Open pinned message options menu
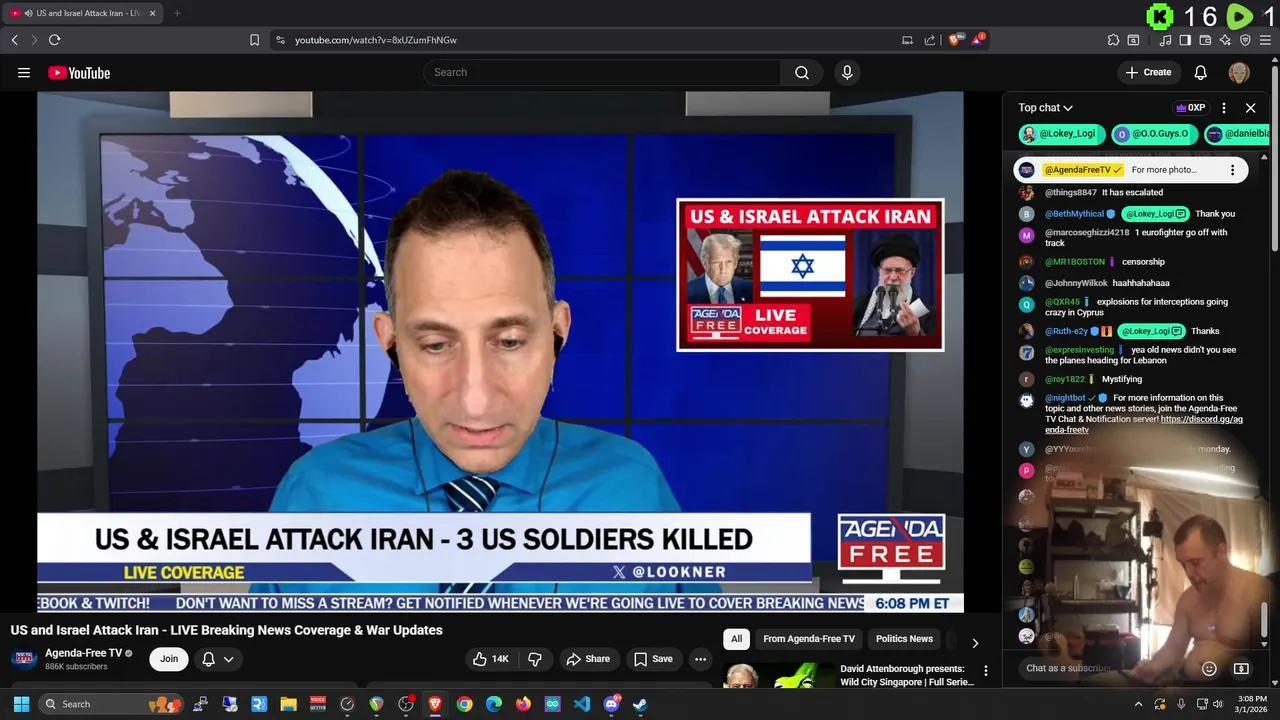Image resolution: width=1280 pixels, height=720 pixels. tap(1232, 170)
